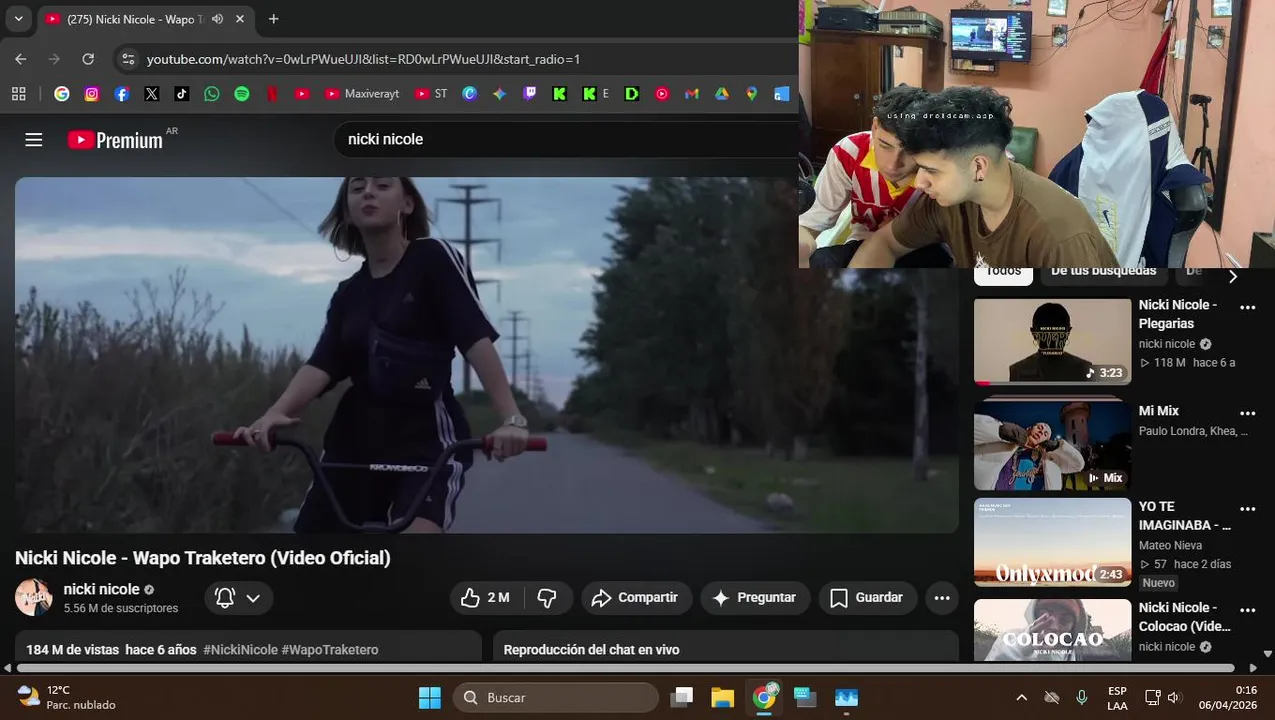Open Google bookmark in bookmarks bar
The width and height of the screenshot is (1275, 720).
point(62,94)
